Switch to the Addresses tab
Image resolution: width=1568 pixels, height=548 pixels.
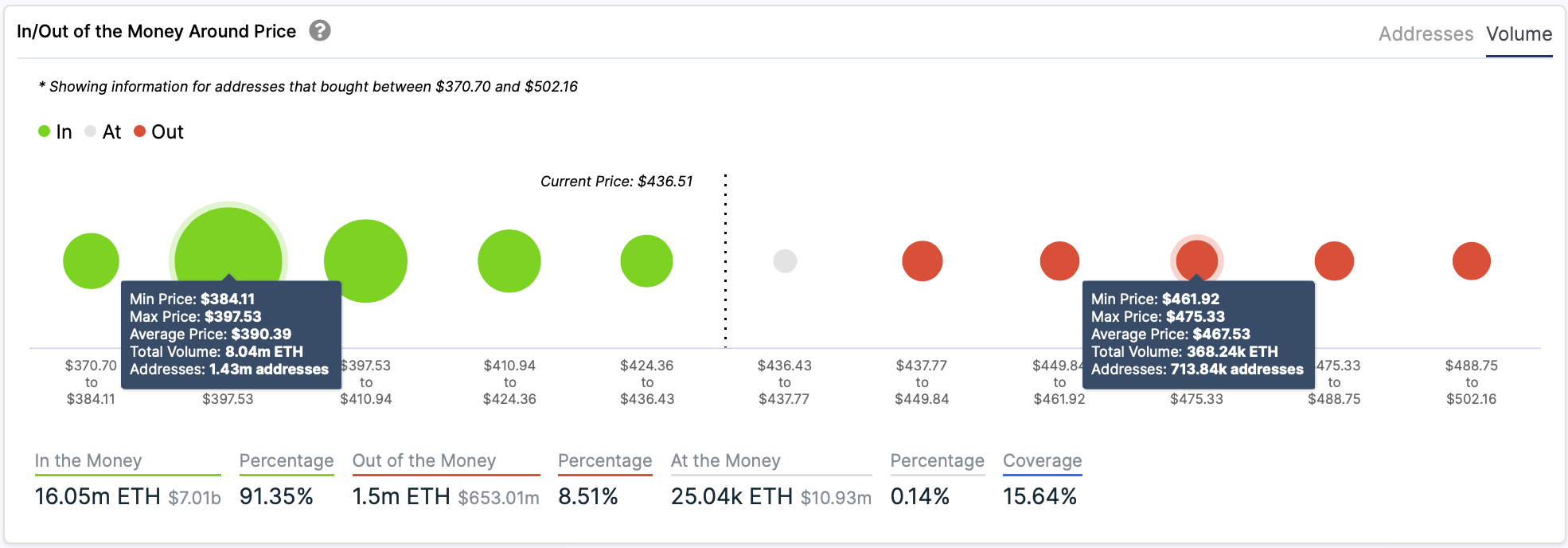click(1426, 34)
